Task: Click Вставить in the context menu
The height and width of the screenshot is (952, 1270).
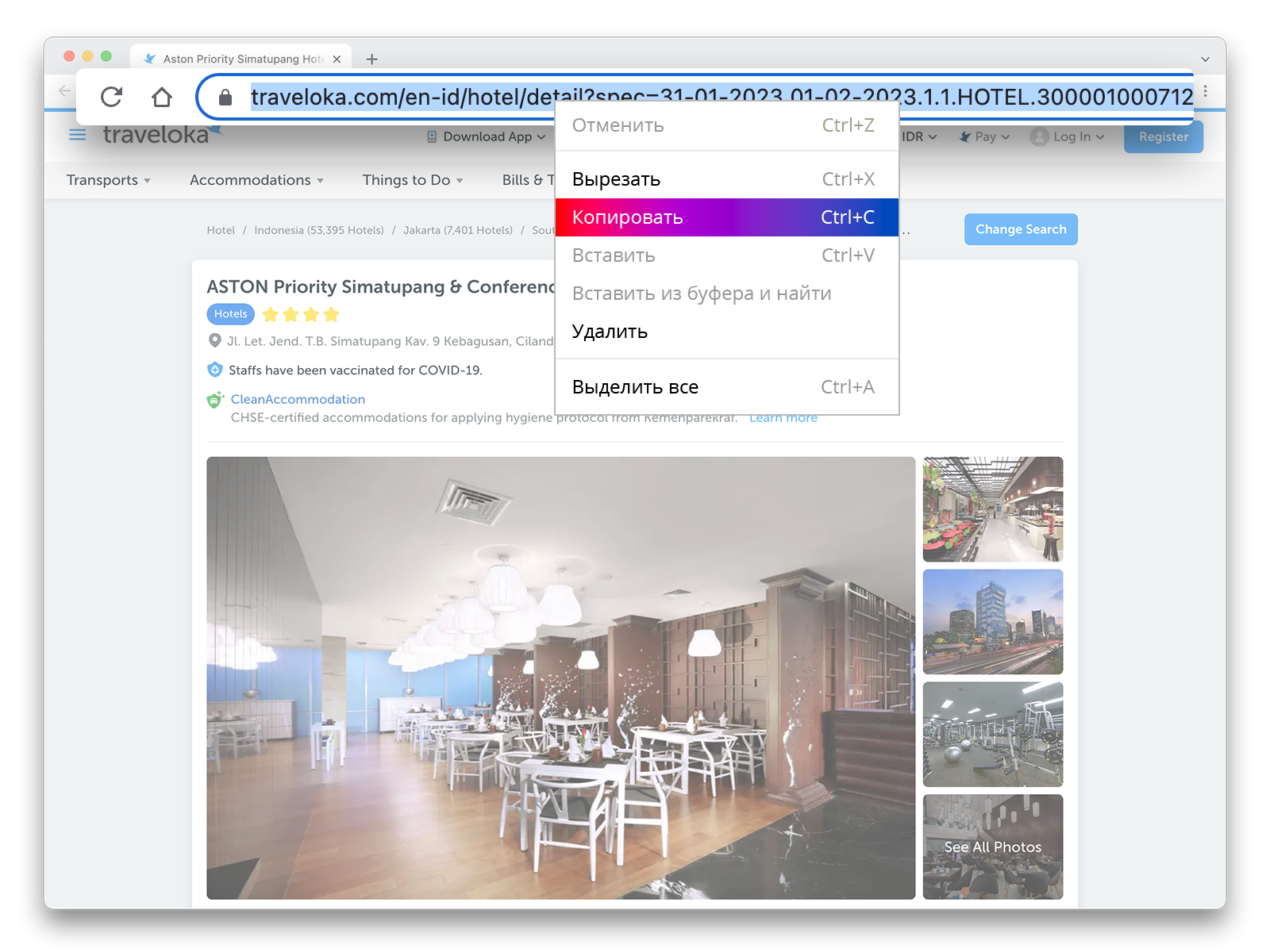Action: (x=727, y=255)
